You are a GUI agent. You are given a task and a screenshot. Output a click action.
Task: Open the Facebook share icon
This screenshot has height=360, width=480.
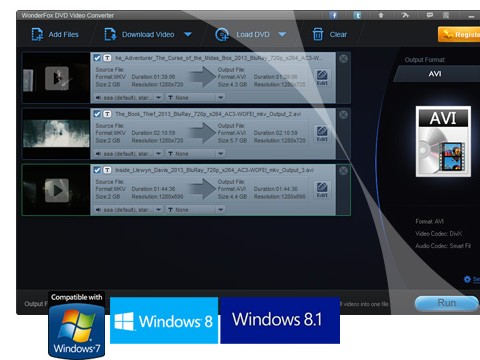click(x=333, y=15)
